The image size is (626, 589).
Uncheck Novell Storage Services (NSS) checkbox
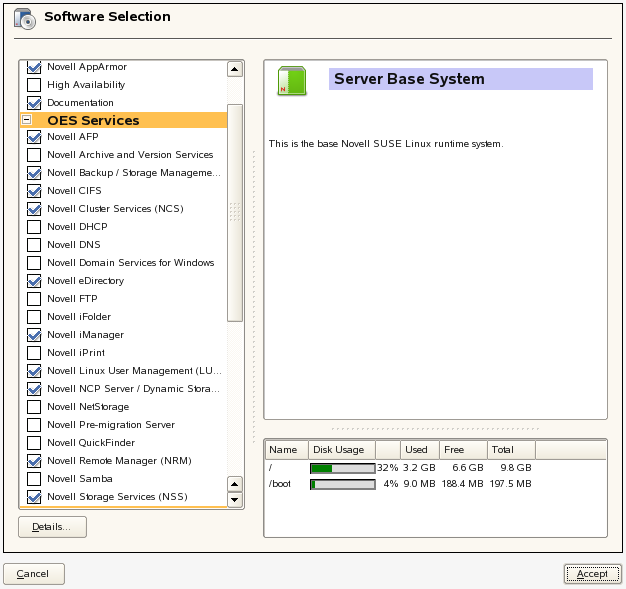click(x=34, y=496)
